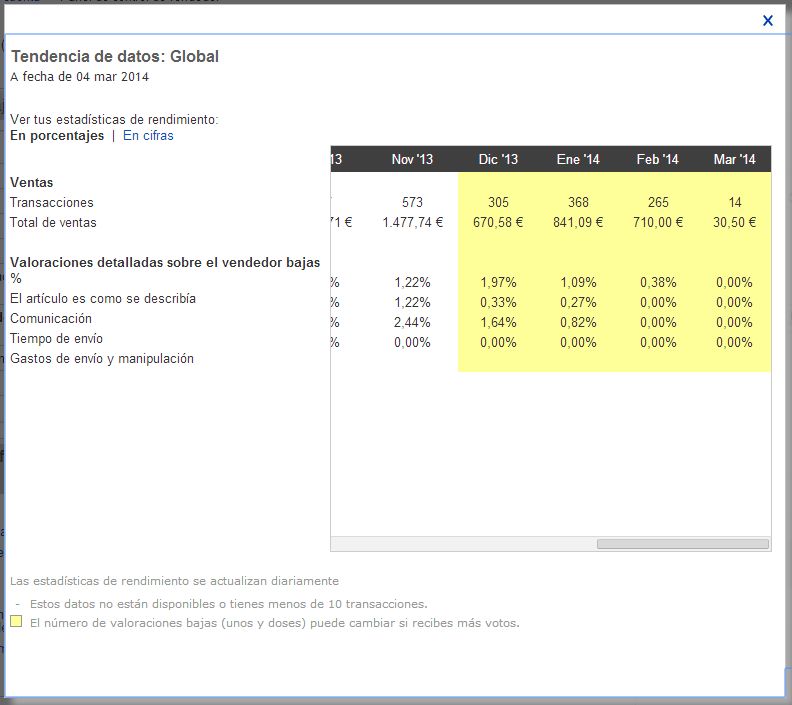Click the yellow legend square
Image resolution: width=792 pixels, height=705 pixels.
[x=16, y=622]
